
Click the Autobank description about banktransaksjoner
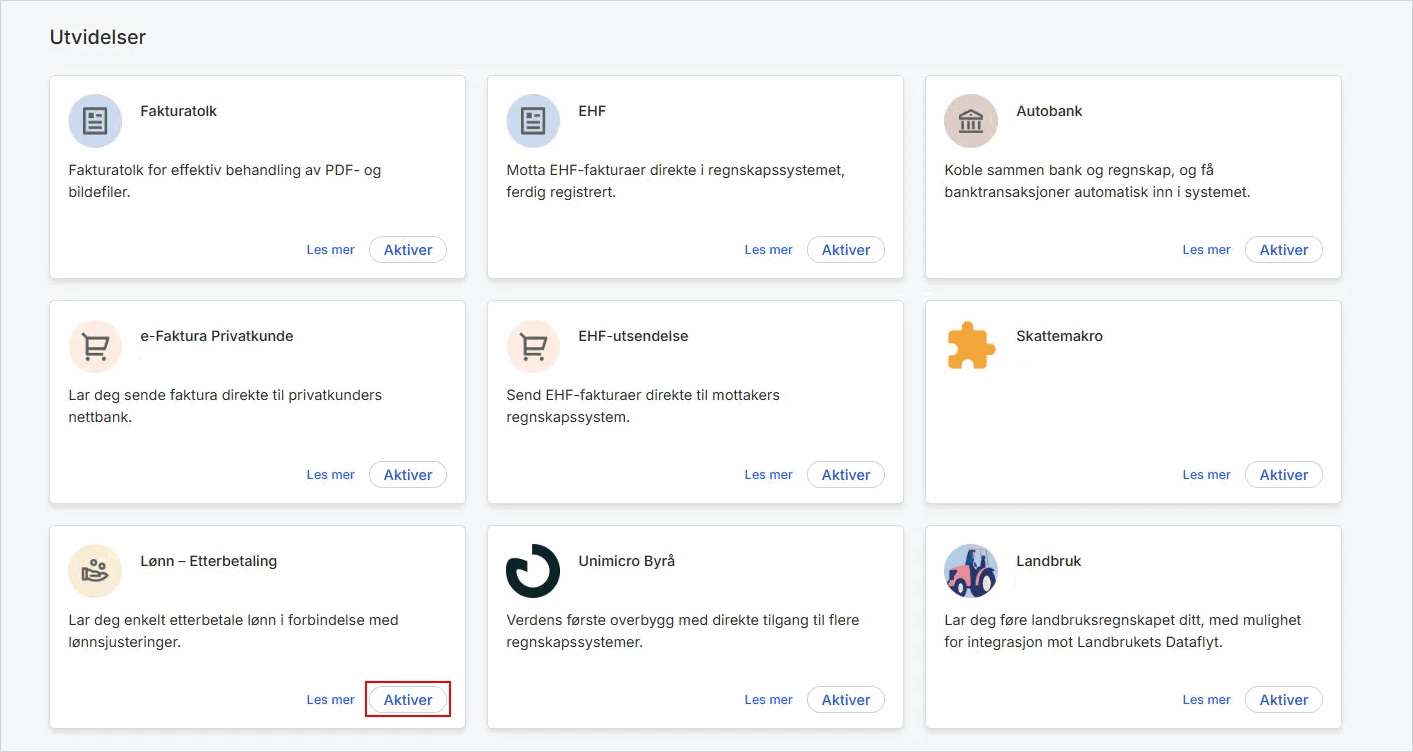[x=1097, y=181]
